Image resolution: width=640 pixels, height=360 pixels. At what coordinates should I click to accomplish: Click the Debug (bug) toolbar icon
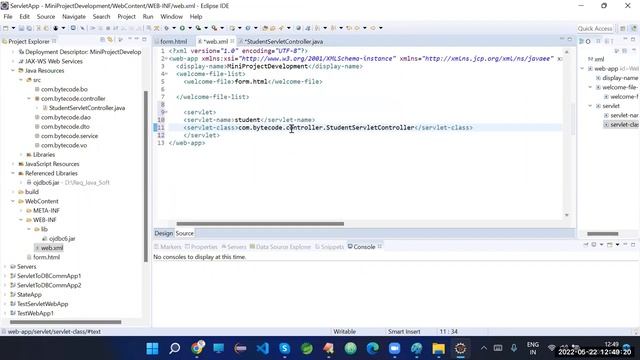[x=167, y=28]
